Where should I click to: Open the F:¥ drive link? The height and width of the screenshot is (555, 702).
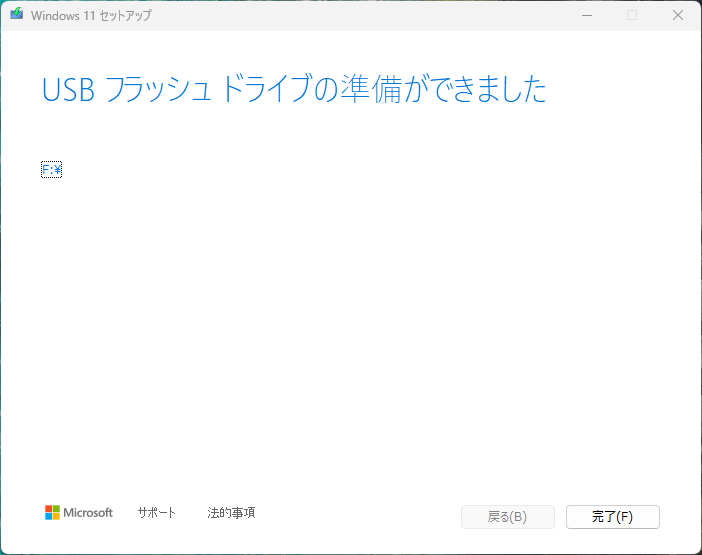coord(51,170)
